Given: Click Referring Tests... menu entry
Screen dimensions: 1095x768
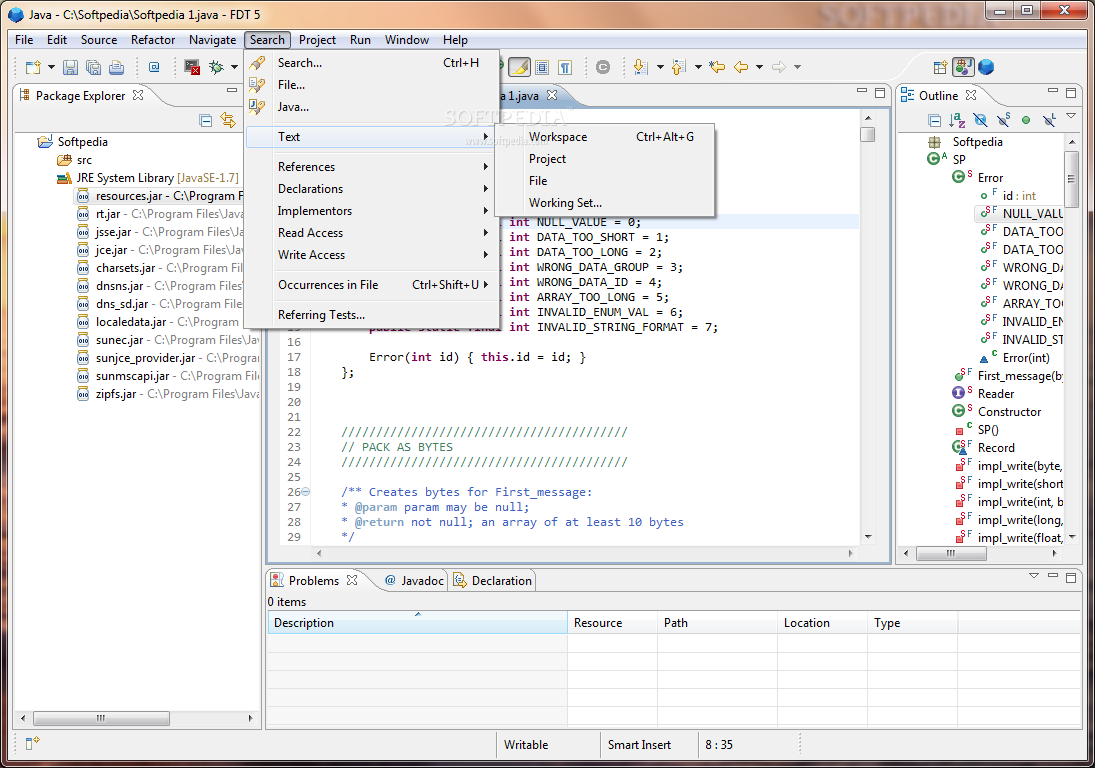Looking at the screenshot, I should (372, 315).
